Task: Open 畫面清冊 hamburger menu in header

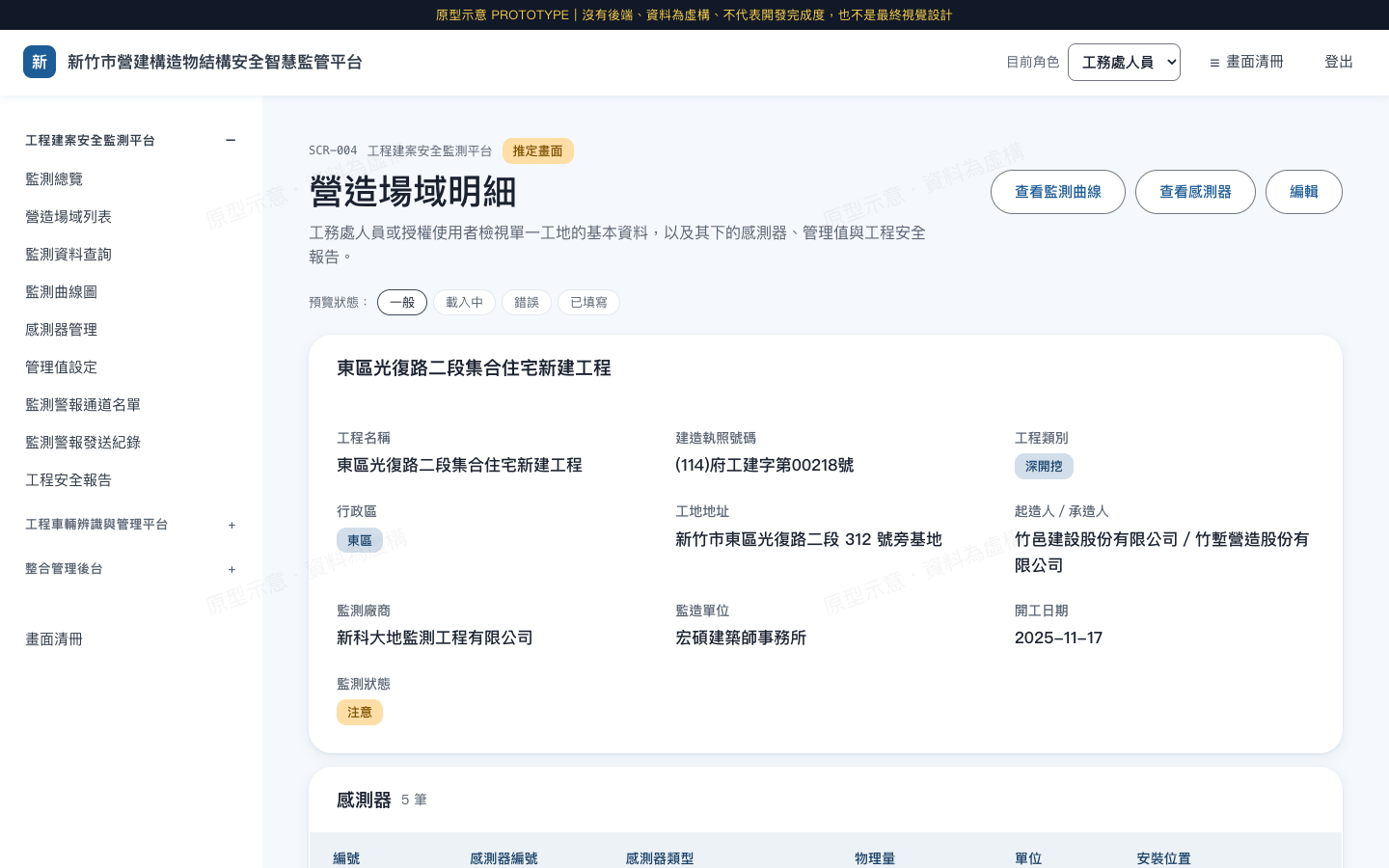Action: point(1246,62)
